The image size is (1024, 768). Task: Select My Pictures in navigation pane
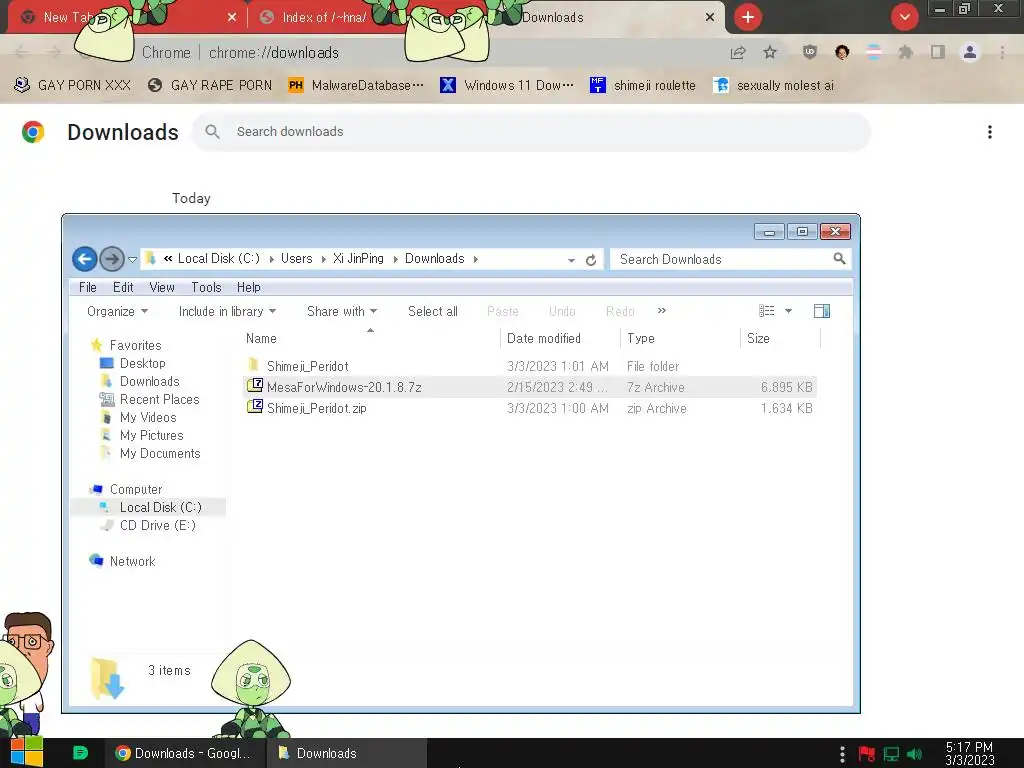coord(152,435)
